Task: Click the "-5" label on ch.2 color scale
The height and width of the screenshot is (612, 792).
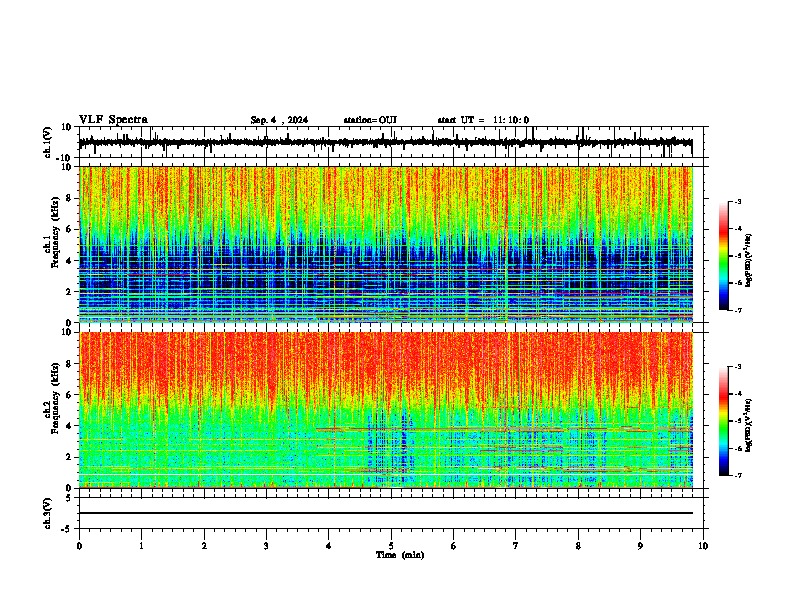Action: (x=737, y=421)
